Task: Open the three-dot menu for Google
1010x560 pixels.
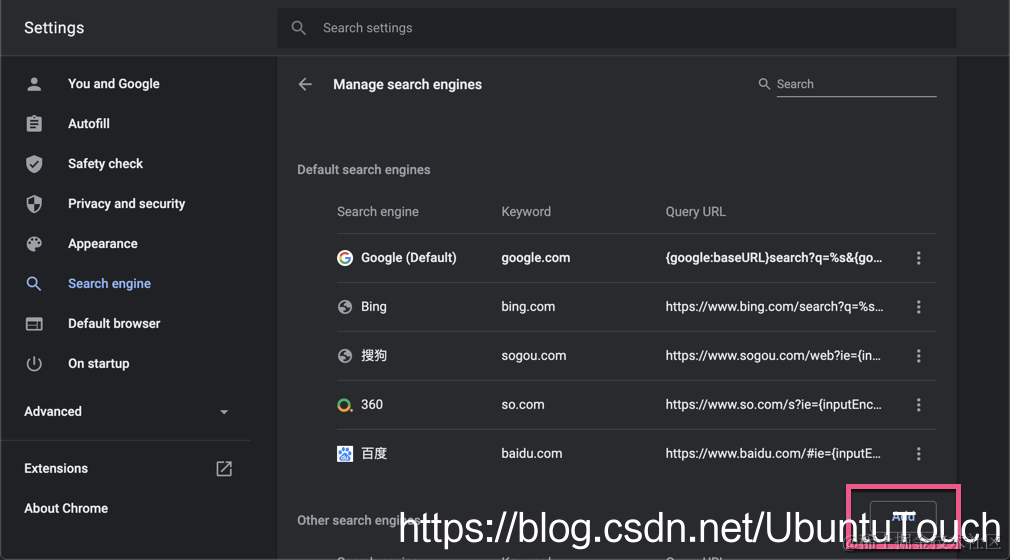Action: (x=918, y=258)
